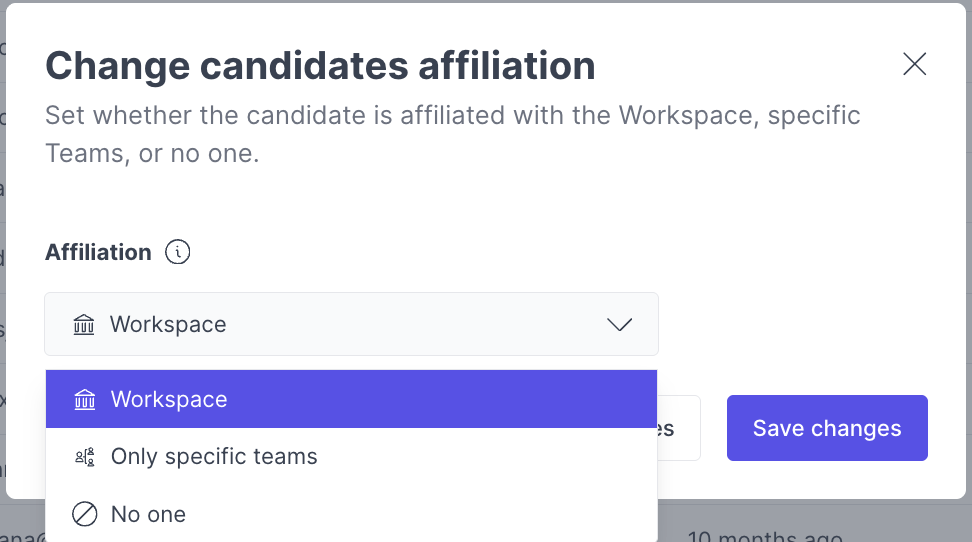Click the Workspace text in the selected field
This screenshot has height=542, width=972.
click(x=168, y=324)
